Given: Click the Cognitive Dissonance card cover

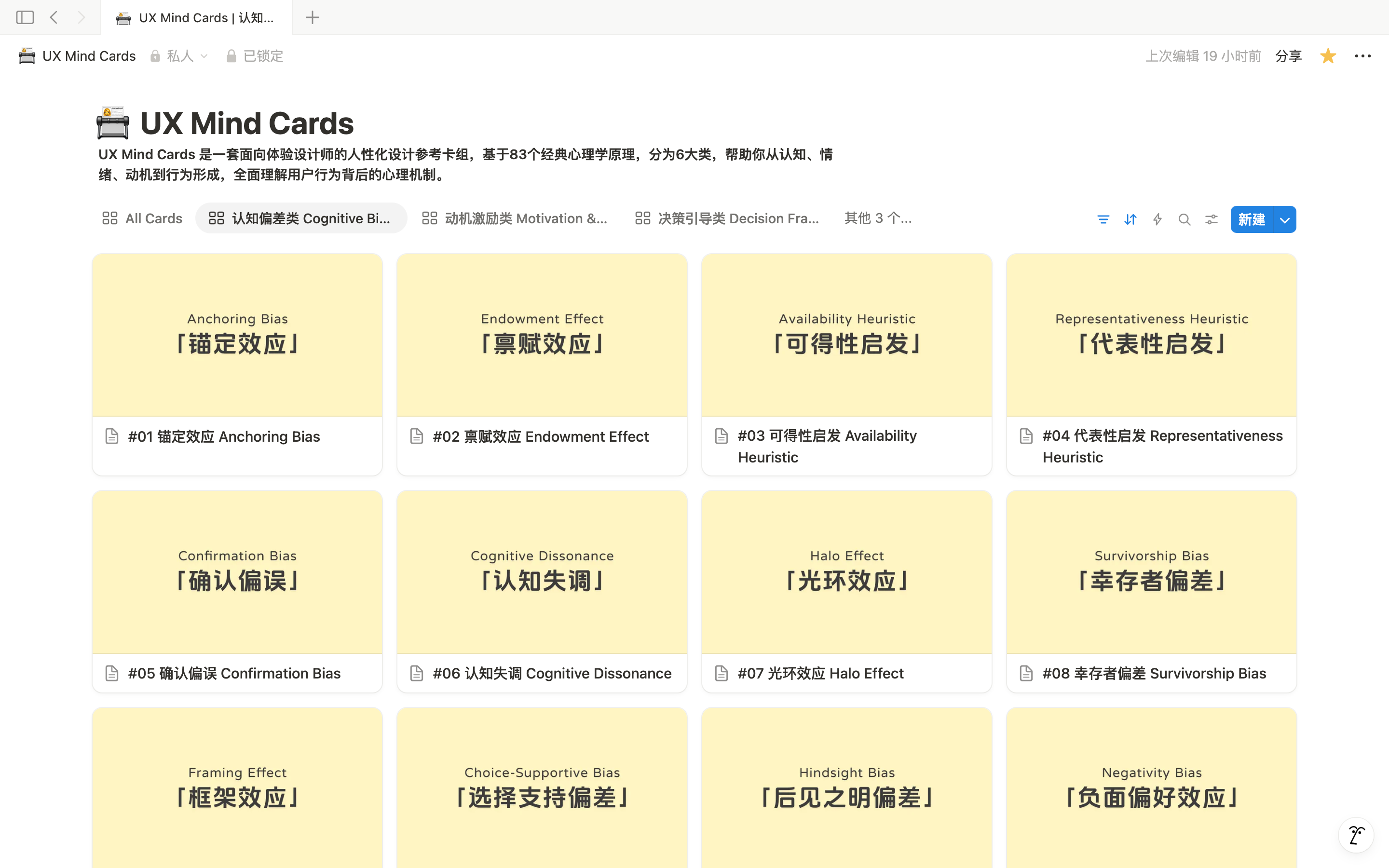Looking at the screenshot, I should pyautogui.click(x=542, y=572).
